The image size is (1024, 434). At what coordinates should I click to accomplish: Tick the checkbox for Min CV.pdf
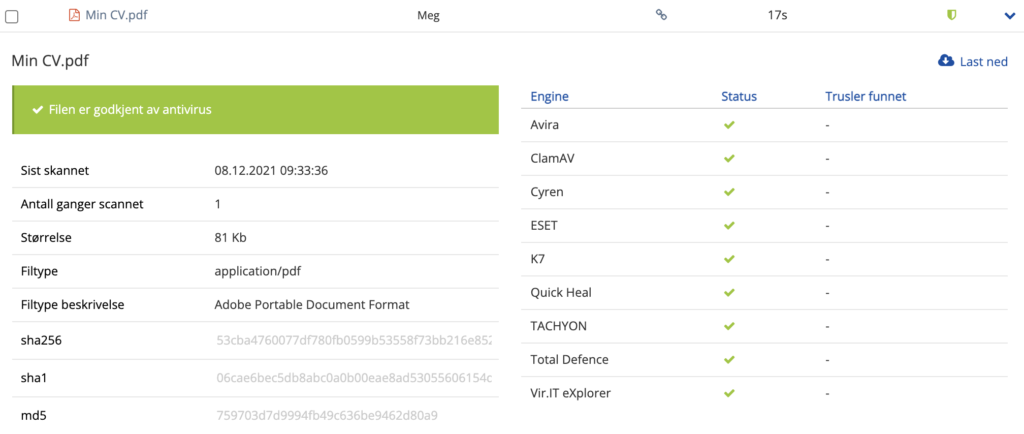12,16
